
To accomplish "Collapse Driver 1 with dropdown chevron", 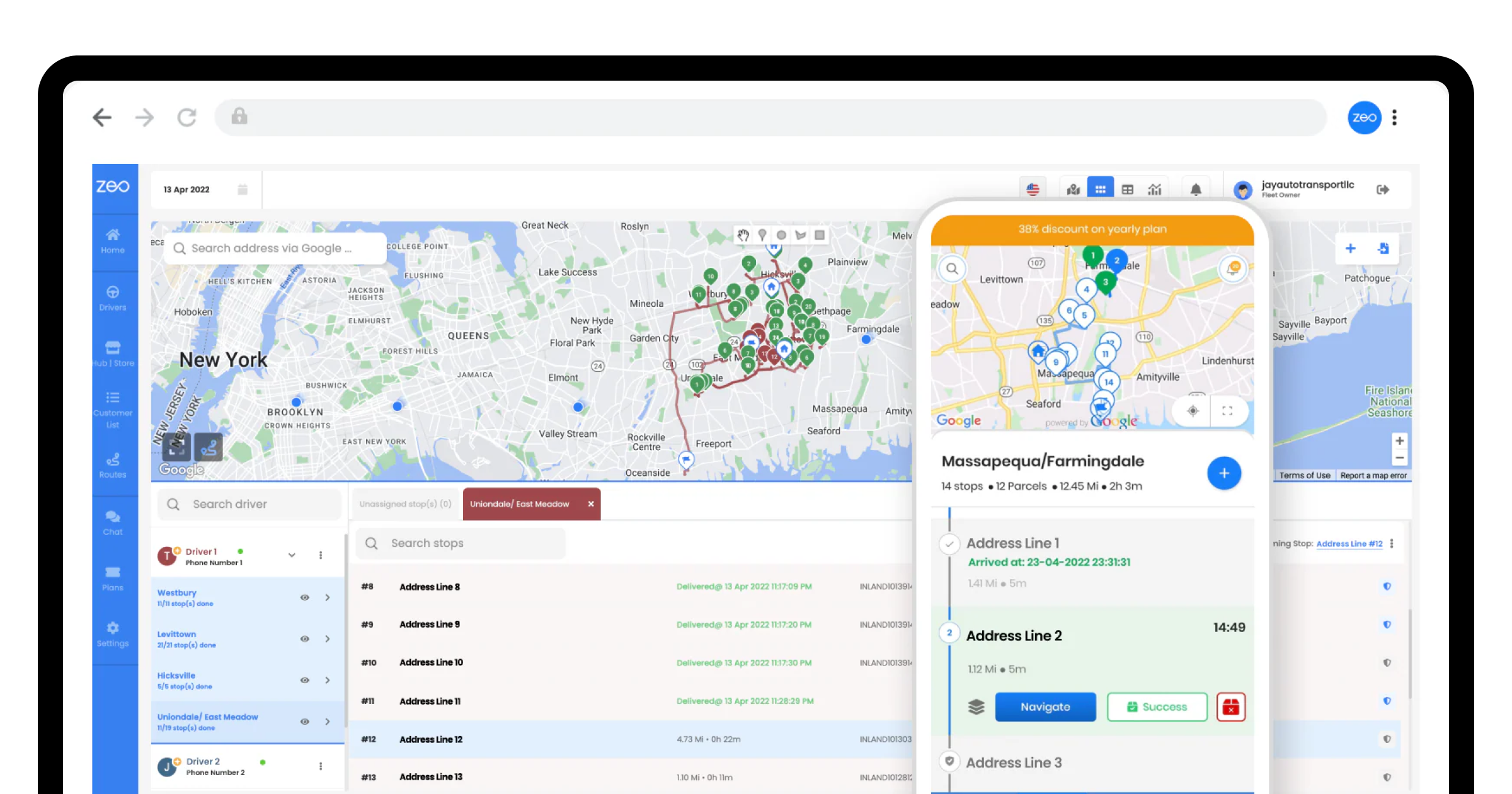I will point(292,555).
